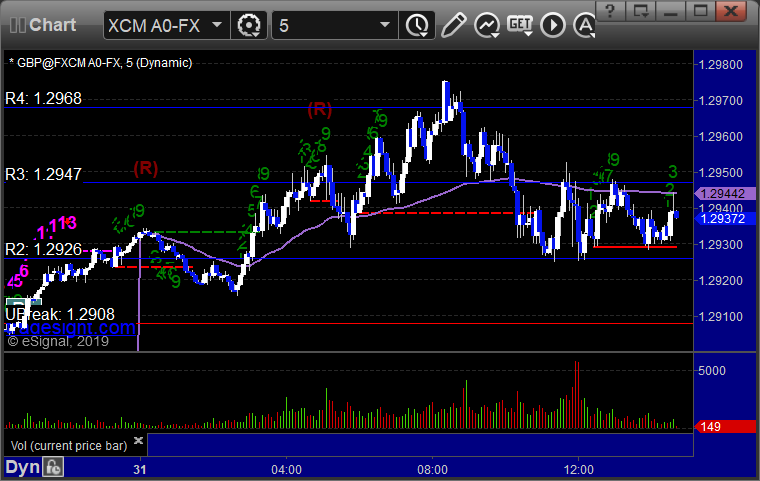Viewport: 760px width, 481px height.
Task: Click the 04:00 time axis label
Action: (x=286, y=470)
